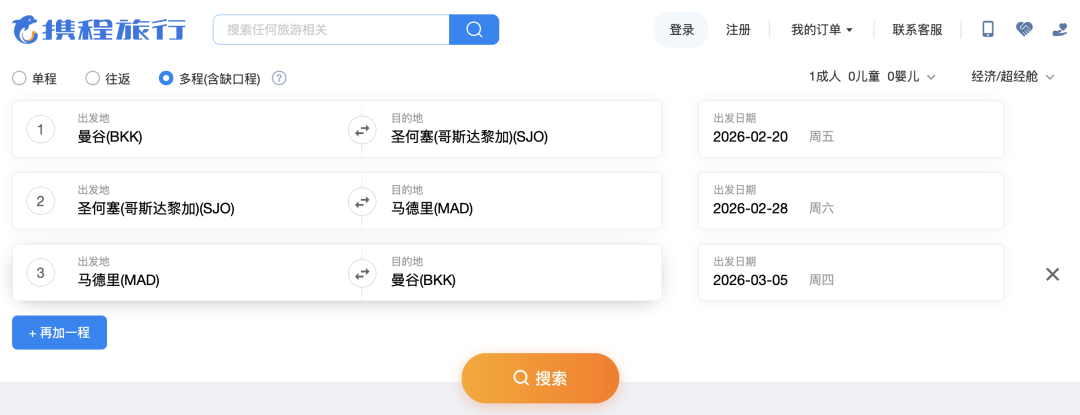1080x415 pixels.
Task: Swap cities for trip 1 Bangkok to San José
Action: click(x=362, y=129)
